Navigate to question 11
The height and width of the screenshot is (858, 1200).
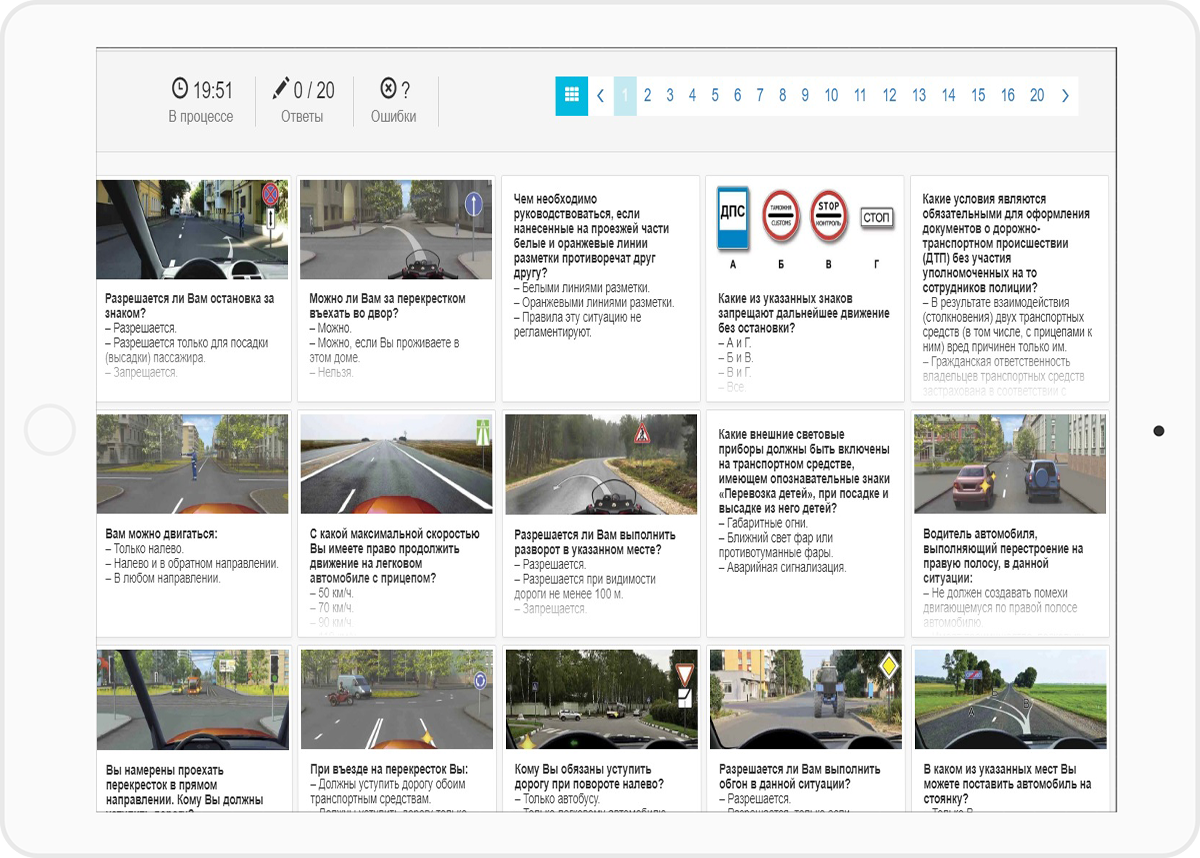[860, 96]
